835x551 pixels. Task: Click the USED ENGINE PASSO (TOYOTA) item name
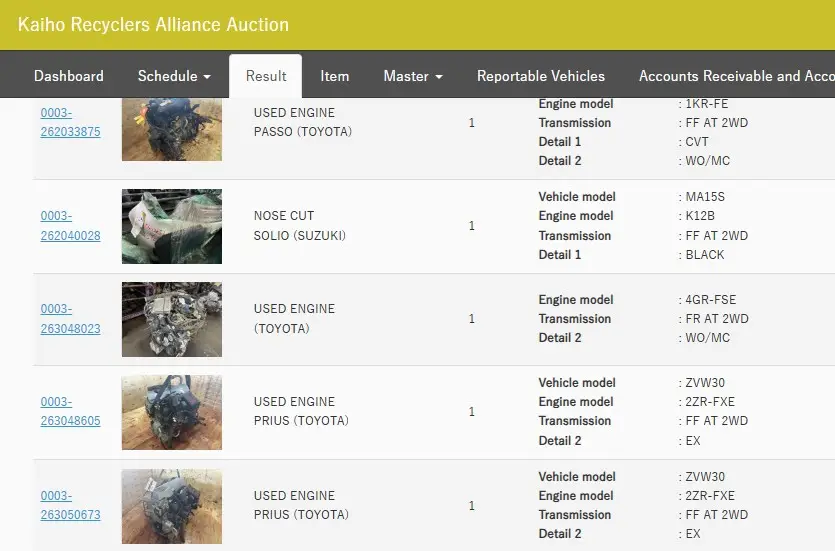pyautogui.click(x=302, y=122)
